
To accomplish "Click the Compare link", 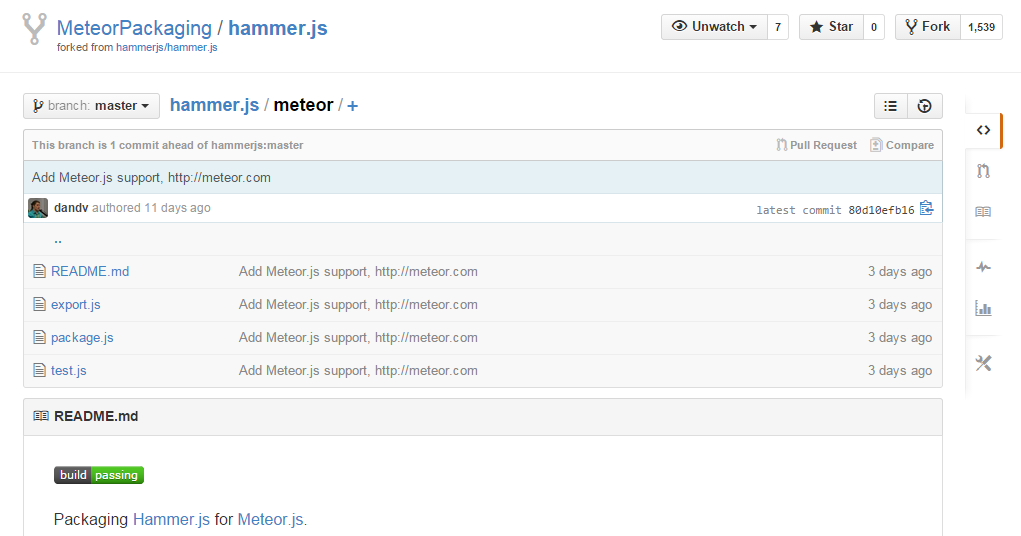I will click(902, 145).
